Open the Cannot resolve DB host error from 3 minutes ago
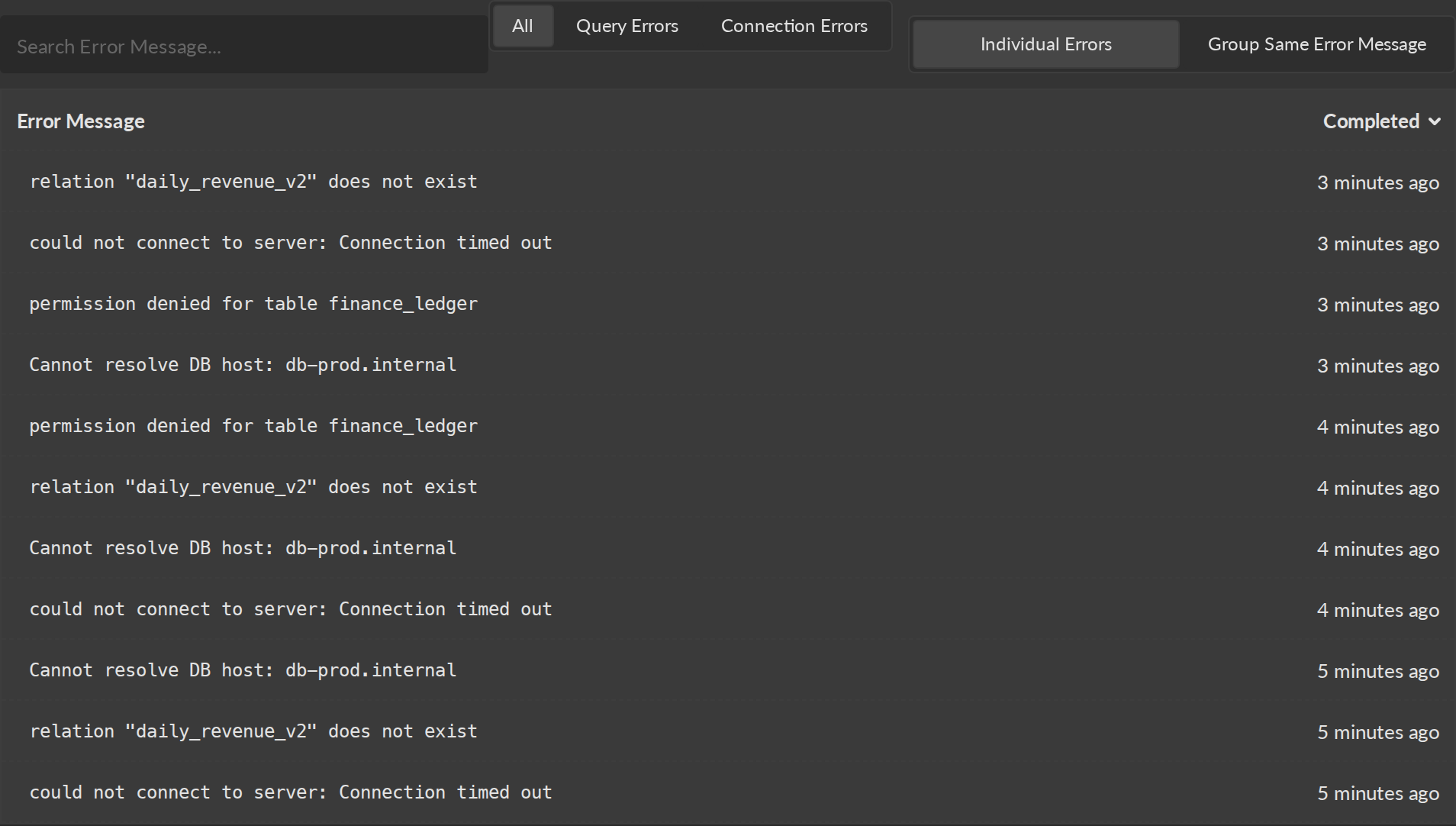 (728, 365)
